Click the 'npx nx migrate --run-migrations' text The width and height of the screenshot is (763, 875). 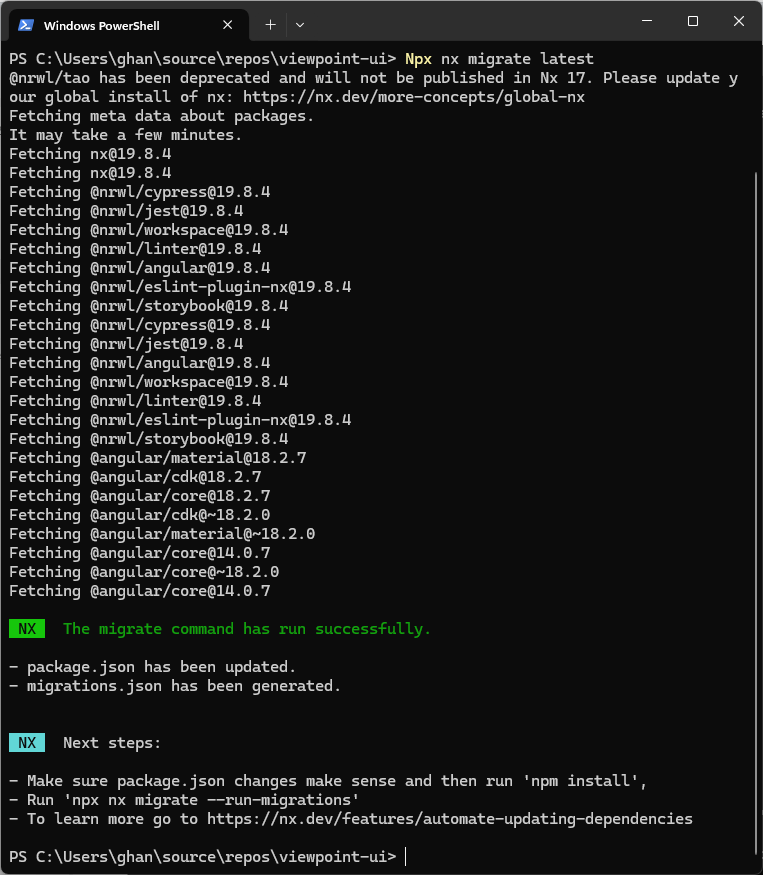point(211,800)
